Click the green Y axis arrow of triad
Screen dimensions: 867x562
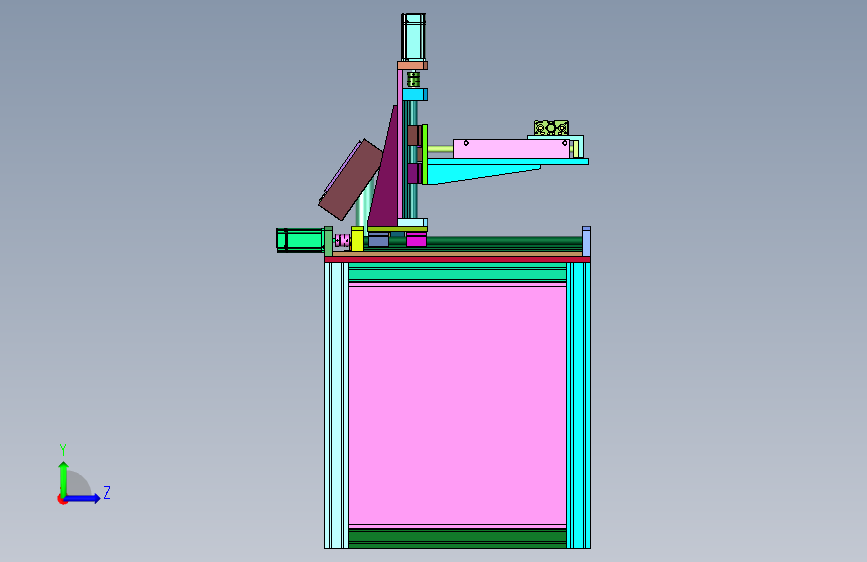[x=63, y=478]
